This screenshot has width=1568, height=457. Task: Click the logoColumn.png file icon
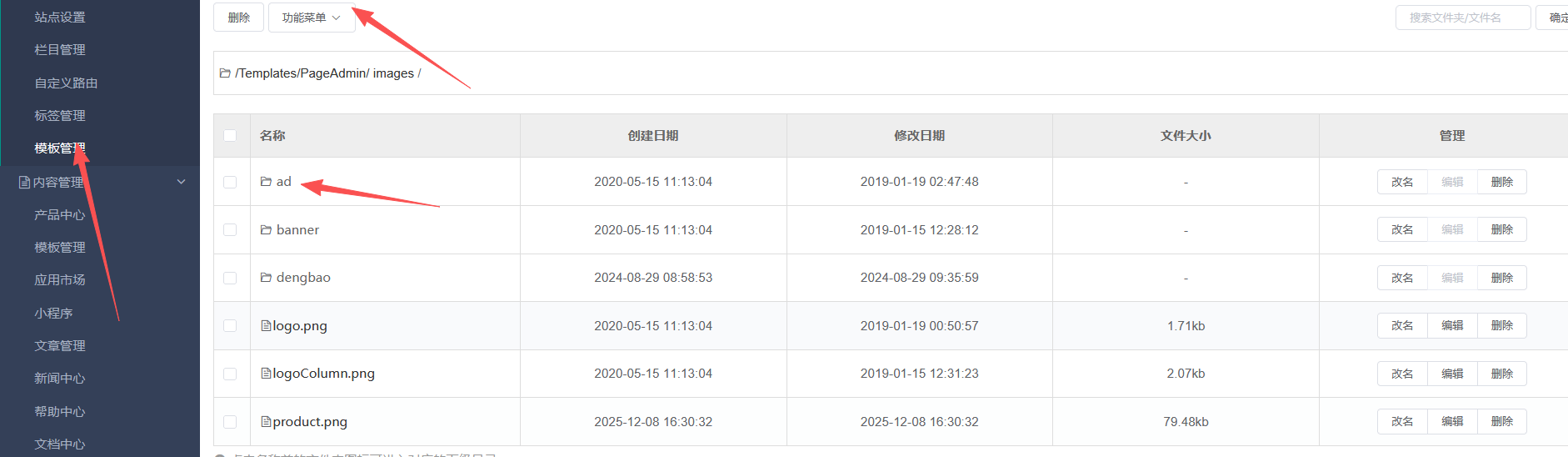(266, 374)
